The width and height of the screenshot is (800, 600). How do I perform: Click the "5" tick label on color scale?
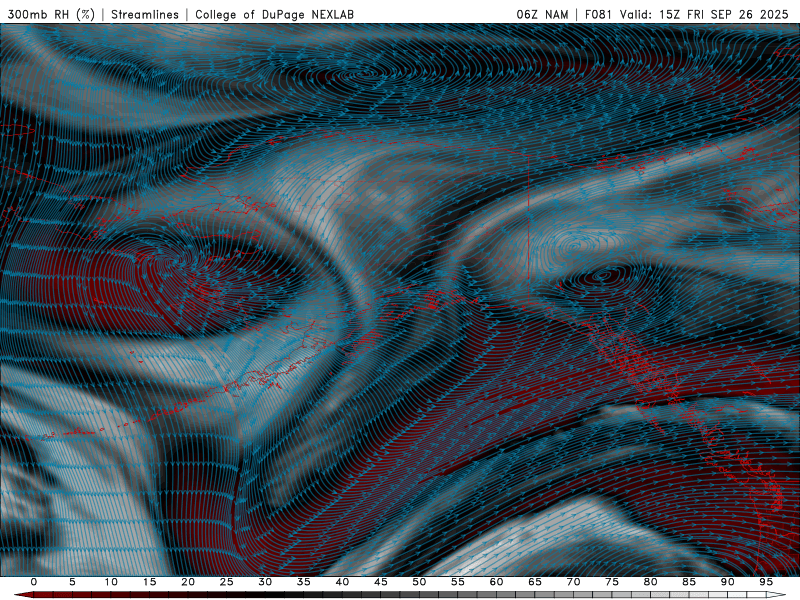pyautogui.click(x=72, y=582)
